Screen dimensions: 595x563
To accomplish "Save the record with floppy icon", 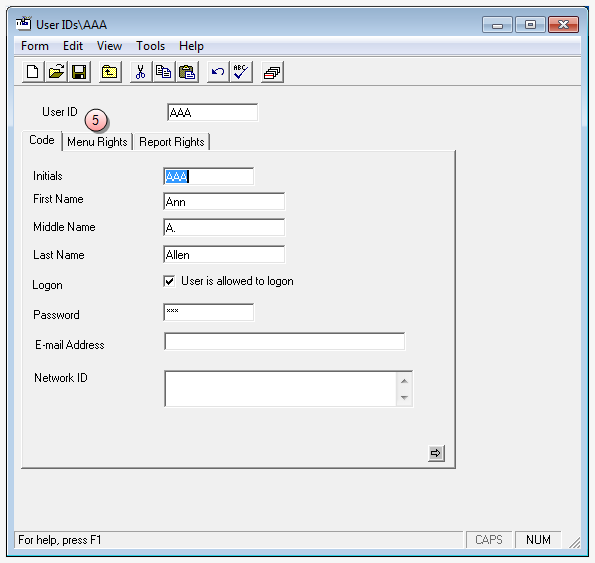I will [x=79, y=72].
